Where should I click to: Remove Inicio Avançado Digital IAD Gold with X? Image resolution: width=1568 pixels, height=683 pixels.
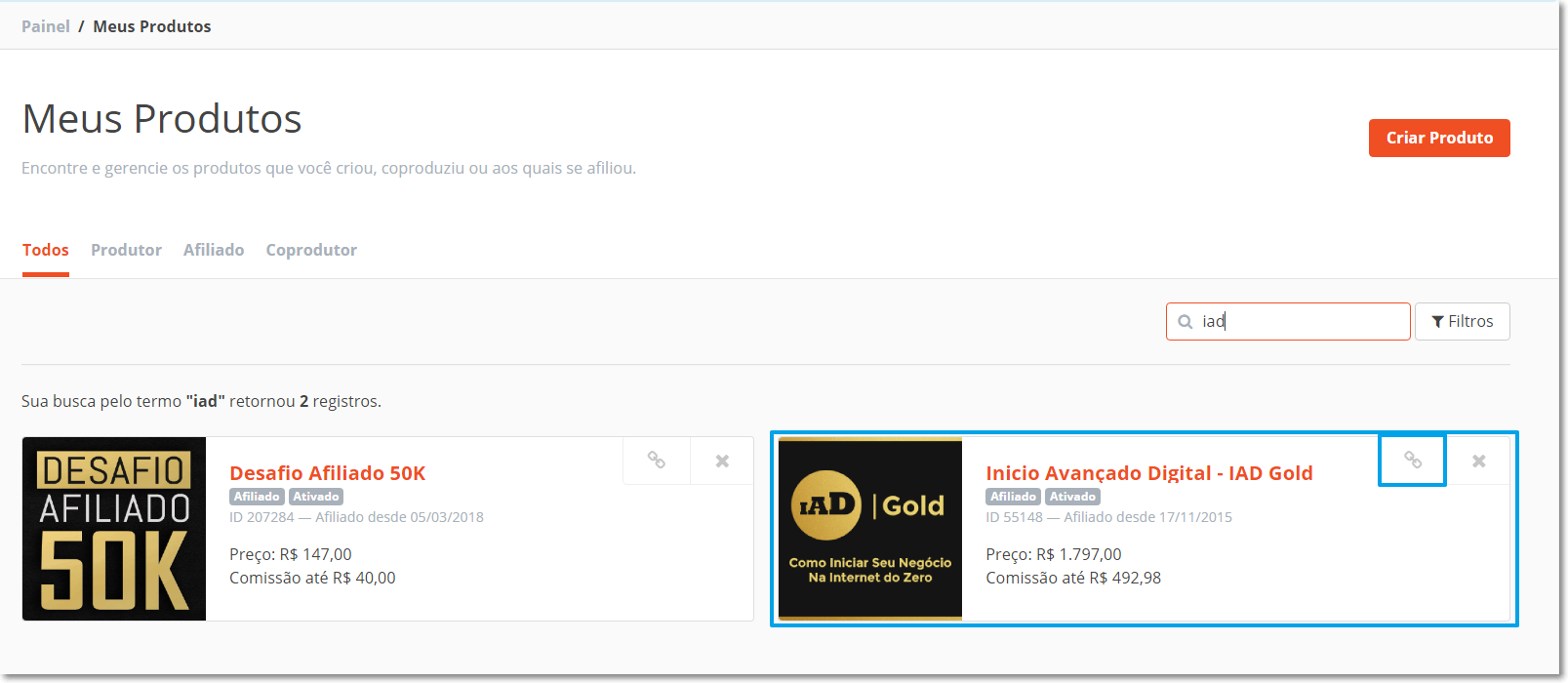click(1479, 461)
